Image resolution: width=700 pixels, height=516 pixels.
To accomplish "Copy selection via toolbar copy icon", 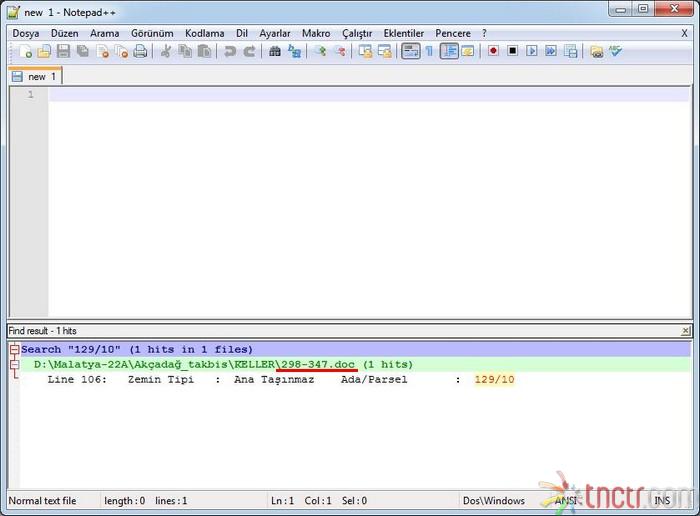I will pyautogui.click(x=185, y=51).
